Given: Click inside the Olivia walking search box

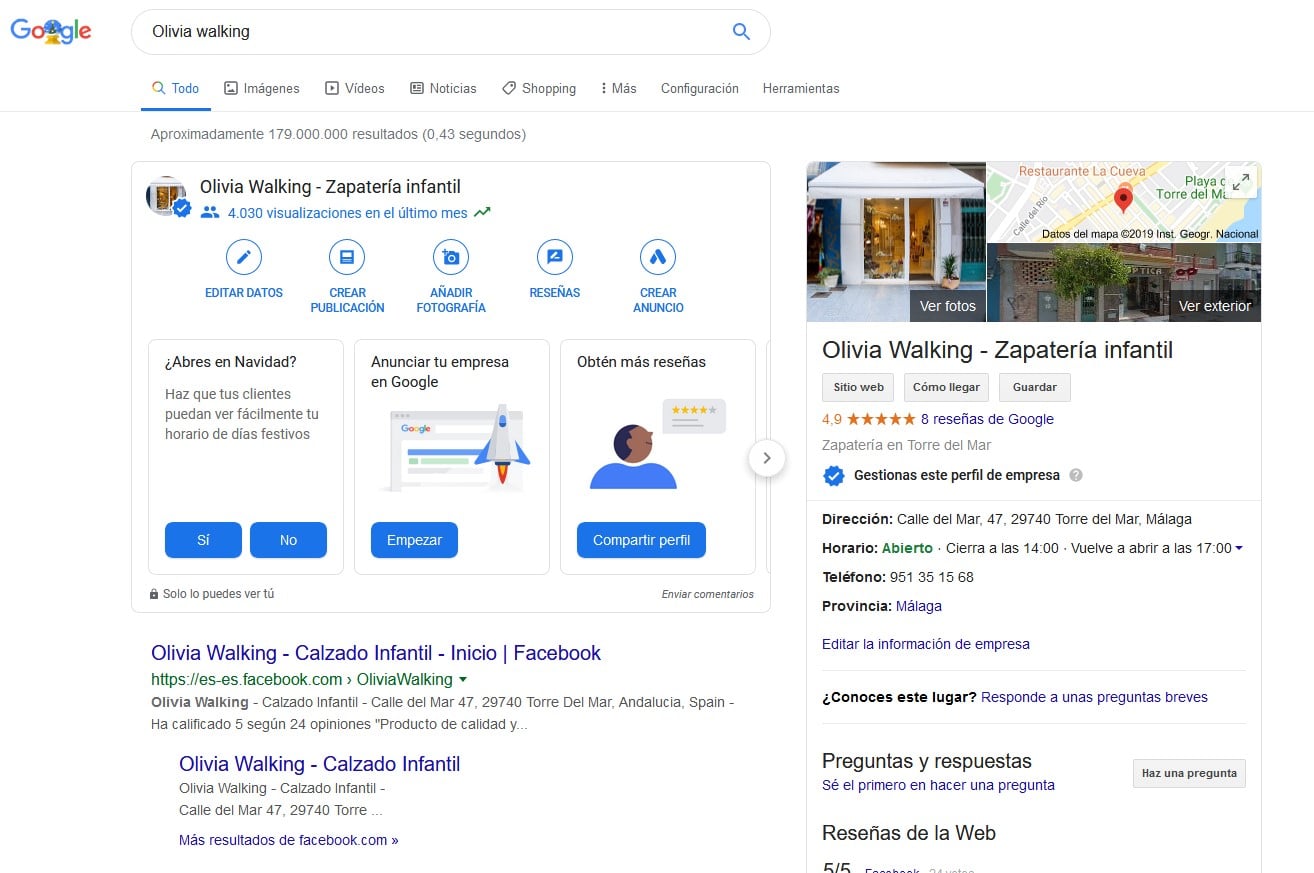Looking at the screenshot, I should [430, 32].
